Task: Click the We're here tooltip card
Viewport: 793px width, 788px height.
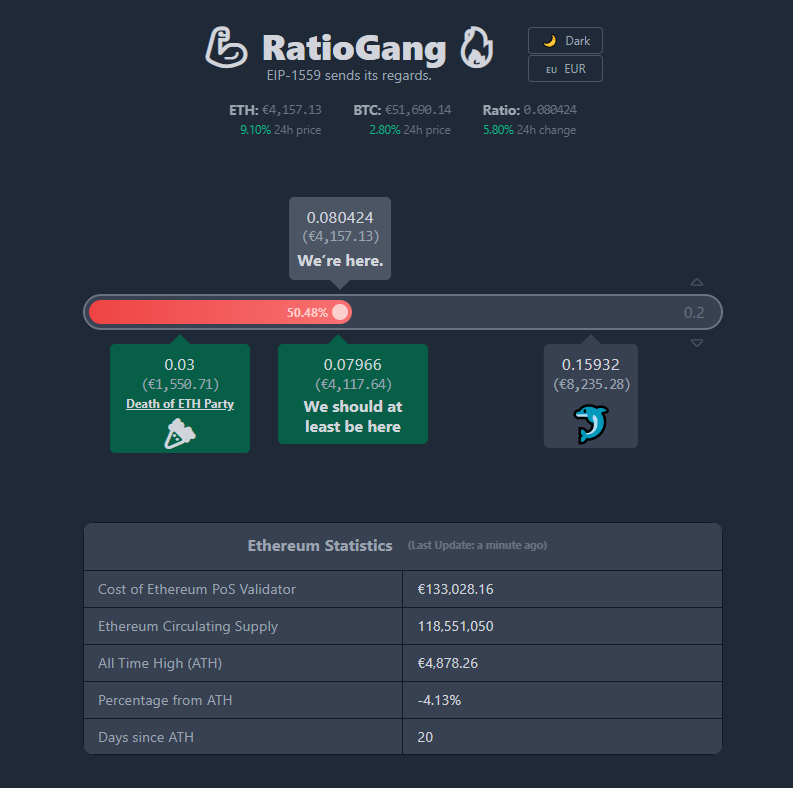Action: click(340, 238)
